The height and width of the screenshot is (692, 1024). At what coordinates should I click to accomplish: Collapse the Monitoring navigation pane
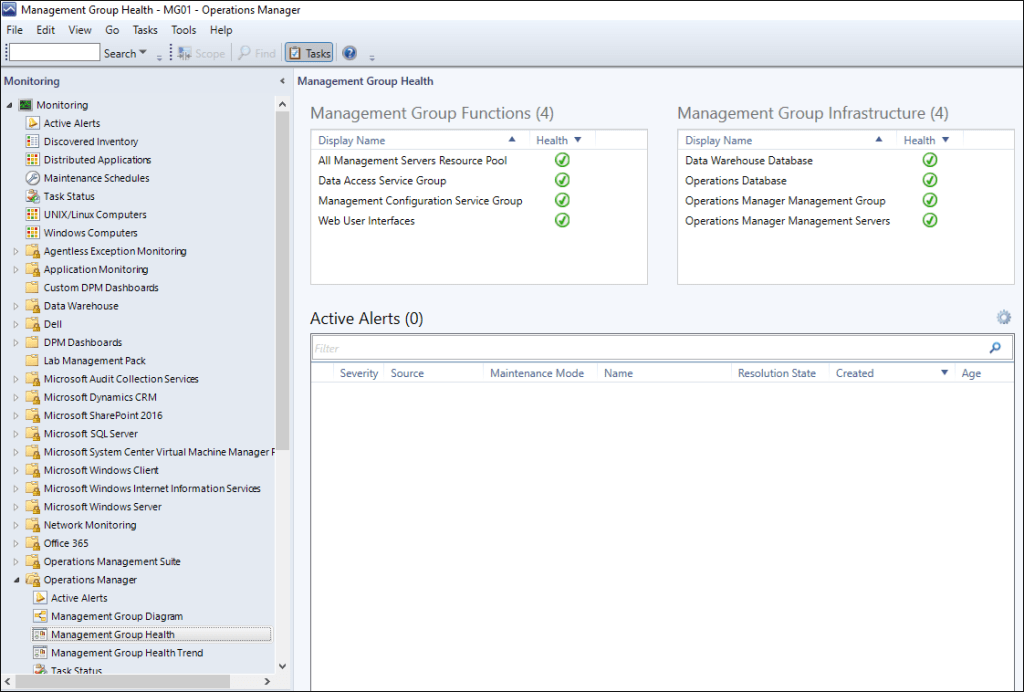282,81
